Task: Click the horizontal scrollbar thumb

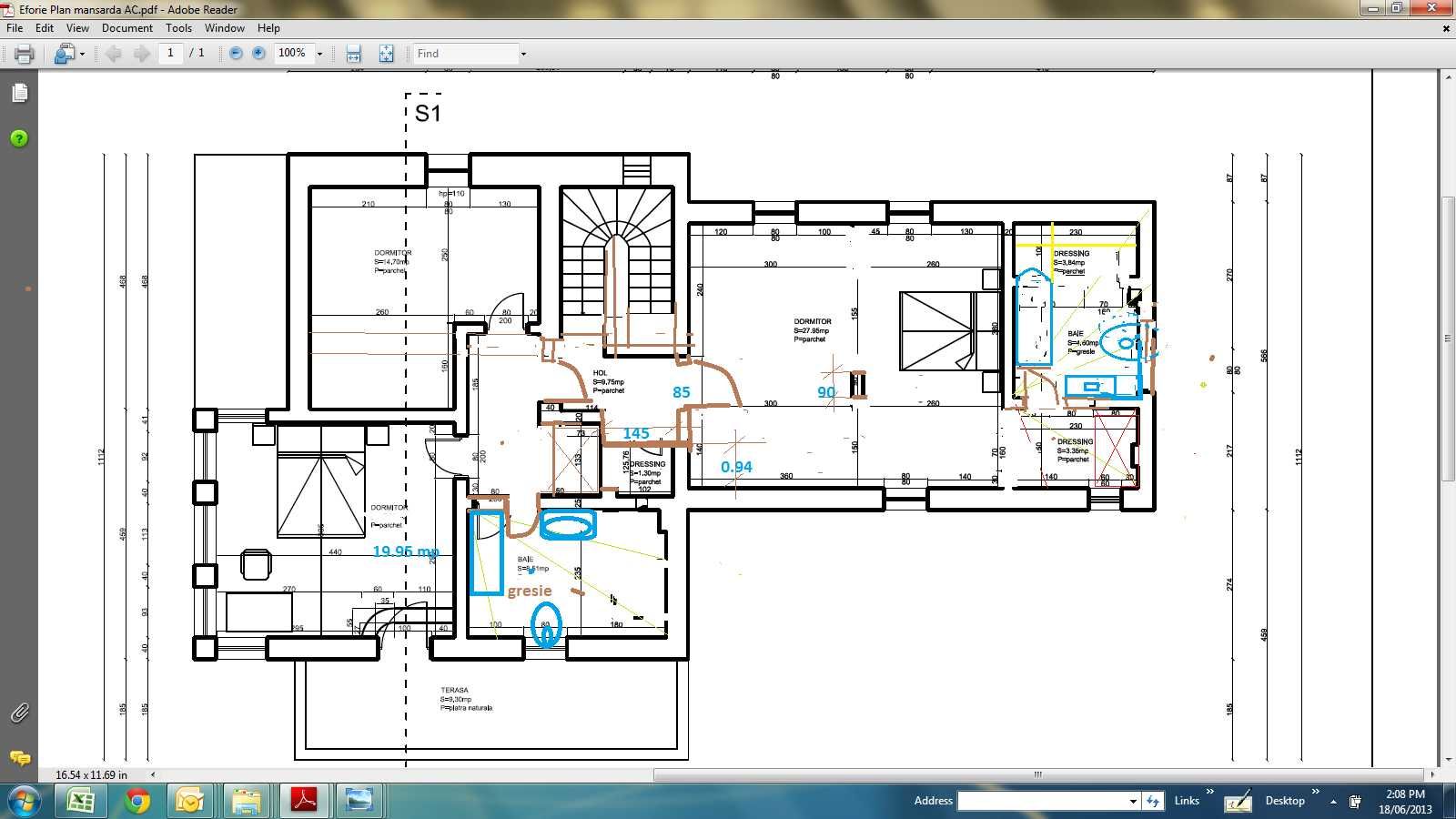Action: [1039, 775]
